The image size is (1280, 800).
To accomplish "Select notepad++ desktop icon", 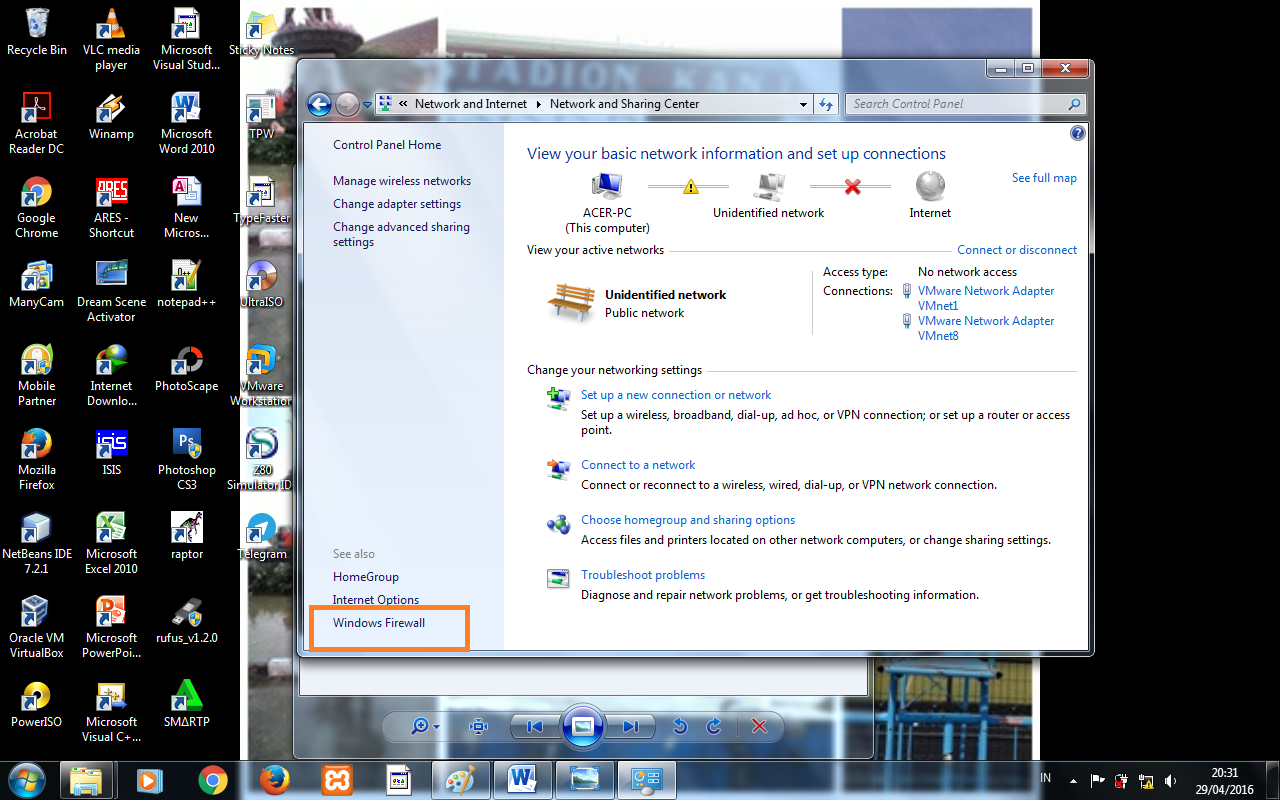I will pyautogui.click(x=186, y=284).
